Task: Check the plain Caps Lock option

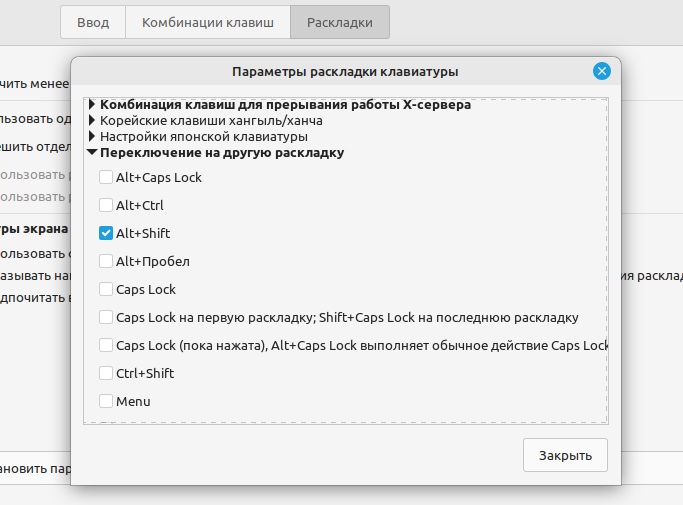Action: tap(106, 289)
